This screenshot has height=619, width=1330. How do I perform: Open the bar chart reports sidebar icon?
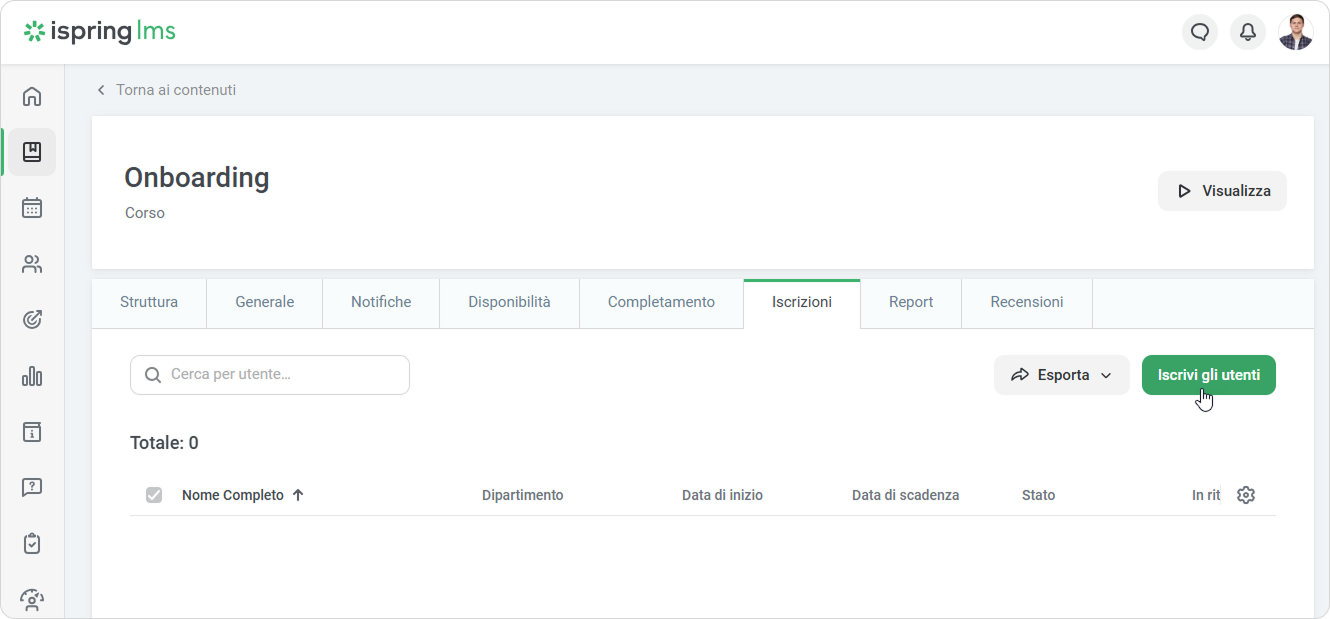point(32,376)
